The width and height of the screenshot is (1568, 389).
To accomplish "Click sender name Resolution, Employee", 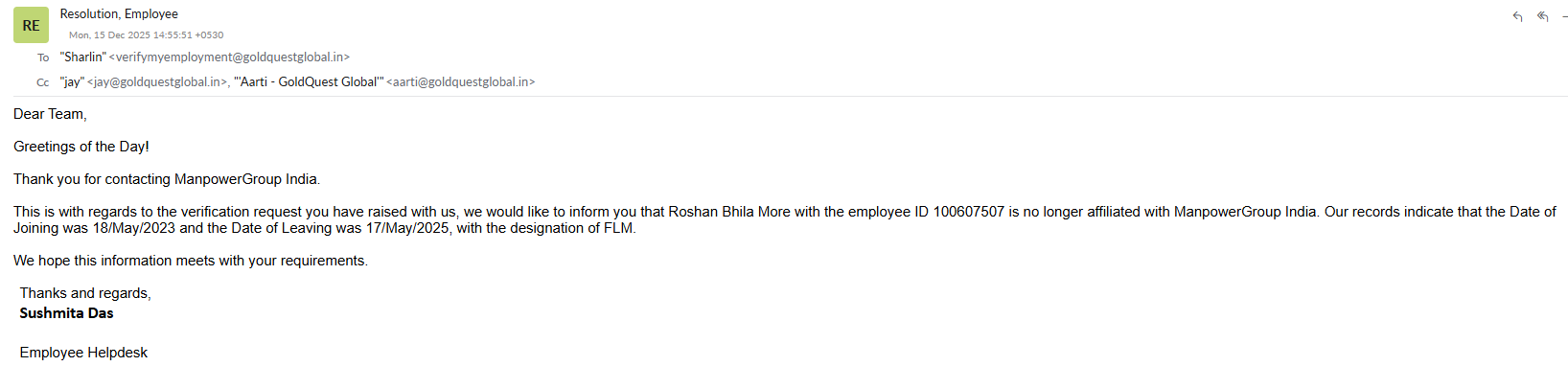I will click(119, 14).
